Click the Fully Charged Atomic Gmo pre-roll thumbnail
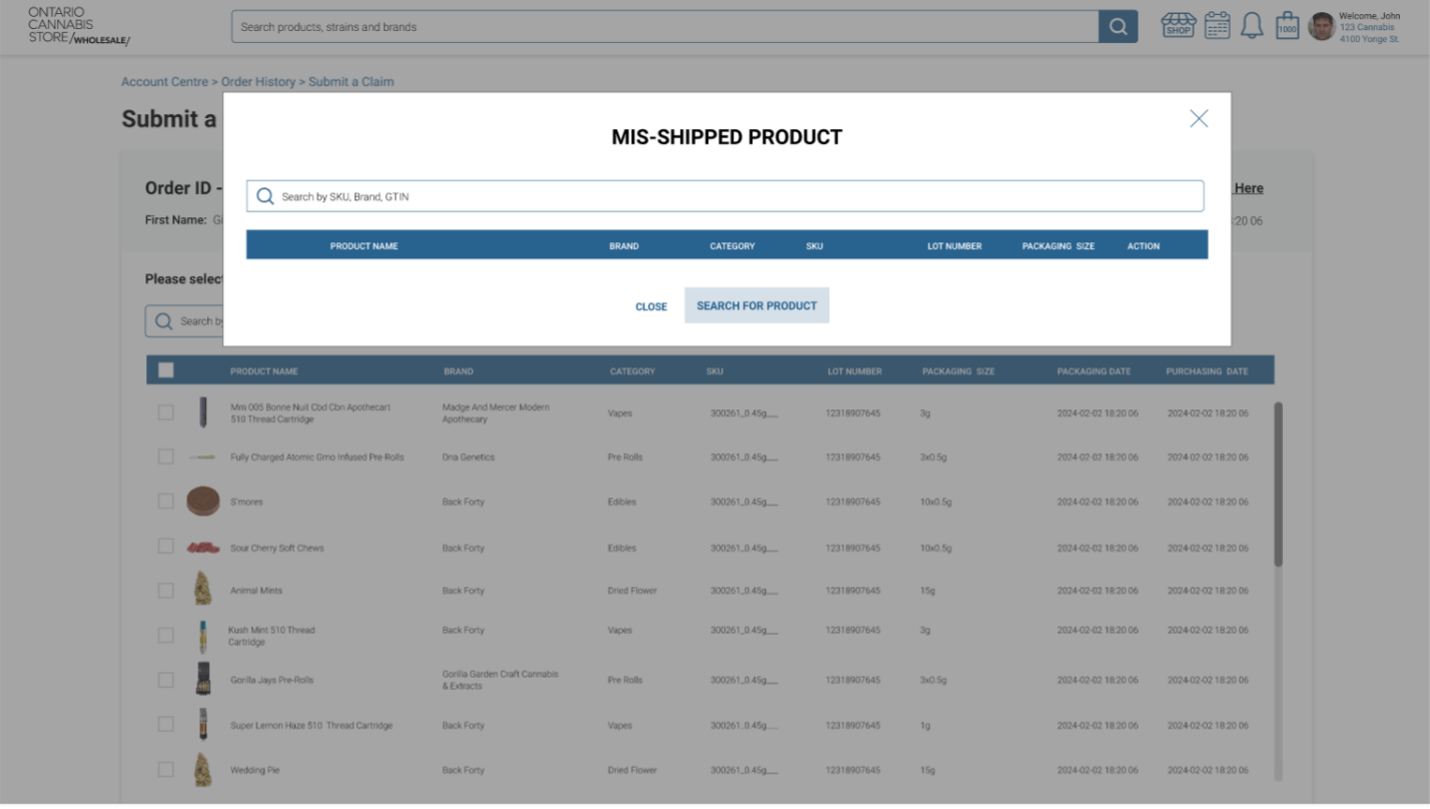The height and width of the screenshot is (809, 1430). [x=203, y=457]
